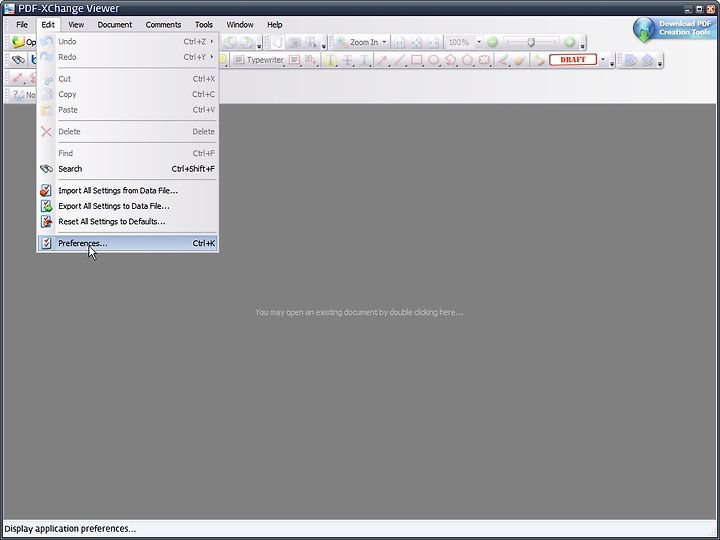
Task: Select the Polygon Line tool
Action: coord(450,60)
